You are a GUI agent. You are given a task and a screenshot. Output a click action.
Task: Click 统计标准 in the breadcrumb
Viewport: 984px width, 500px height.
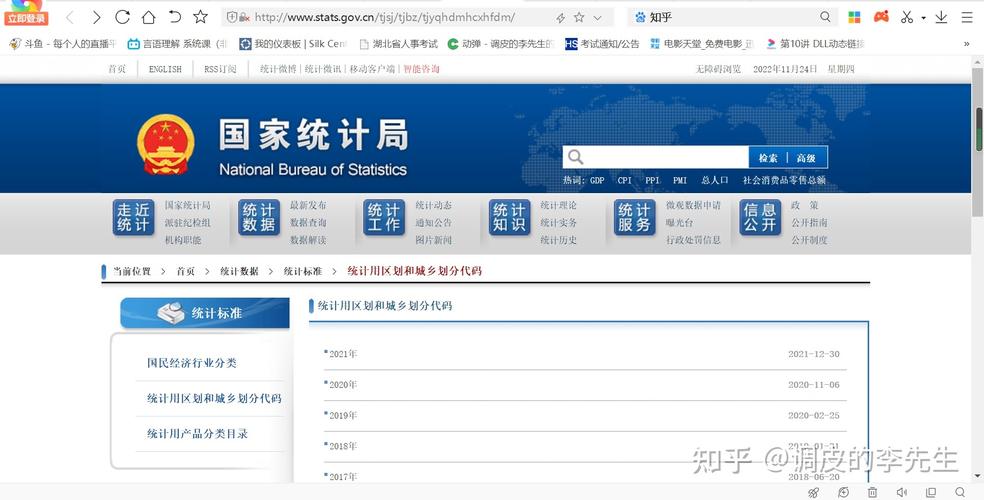302,271
